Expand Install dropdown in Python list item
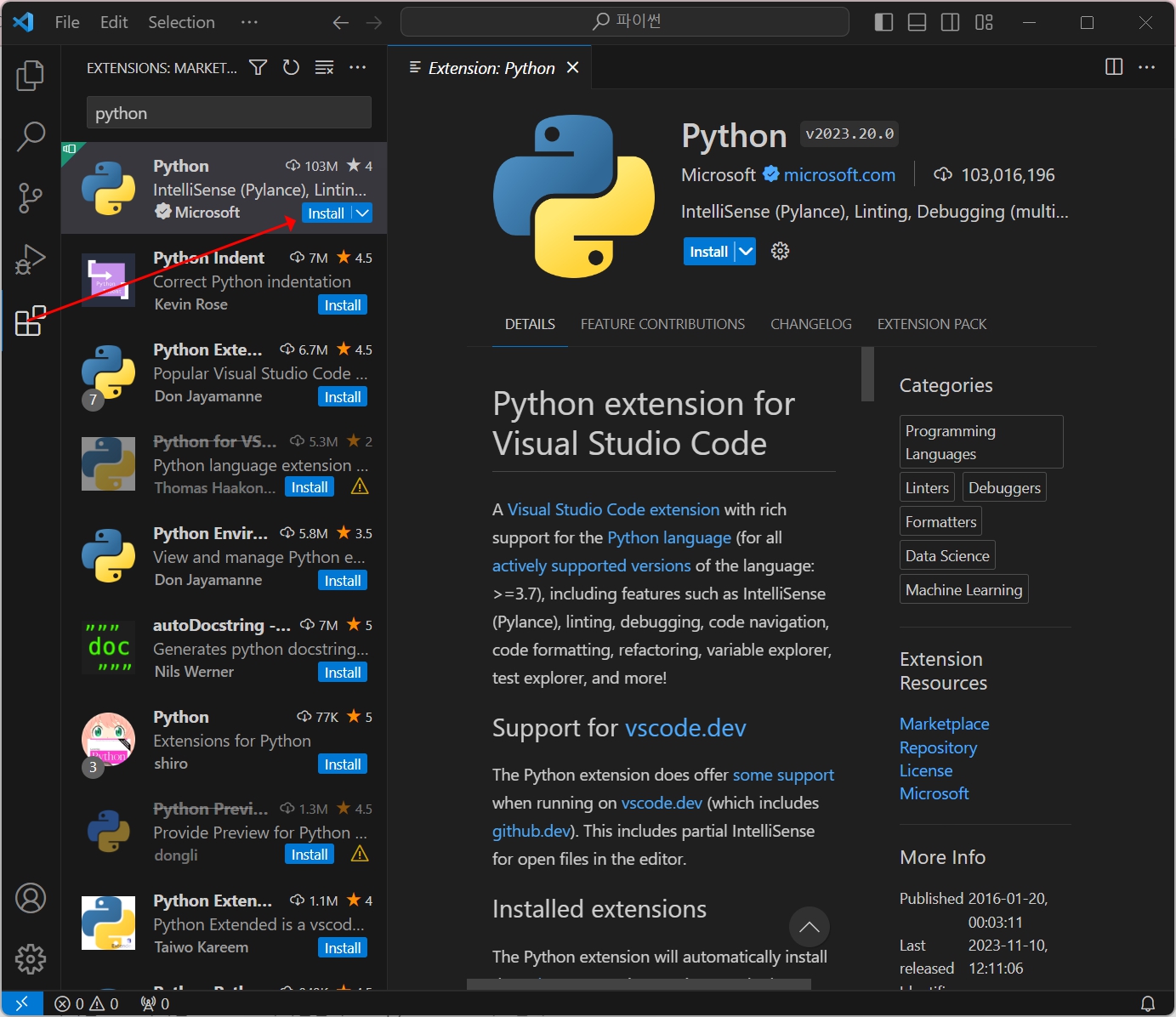This screenshot has width=1176, height=1017. 362,213
